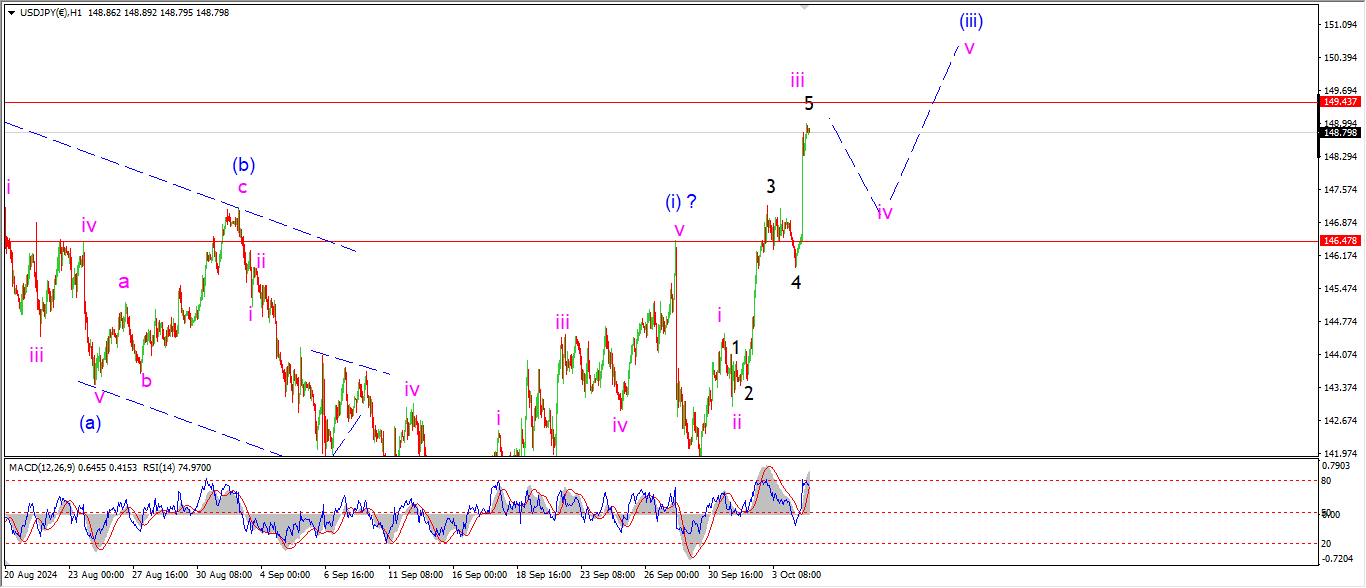Click the 151.094 price axis value

pyautogui.click(x=1339, y=24)
